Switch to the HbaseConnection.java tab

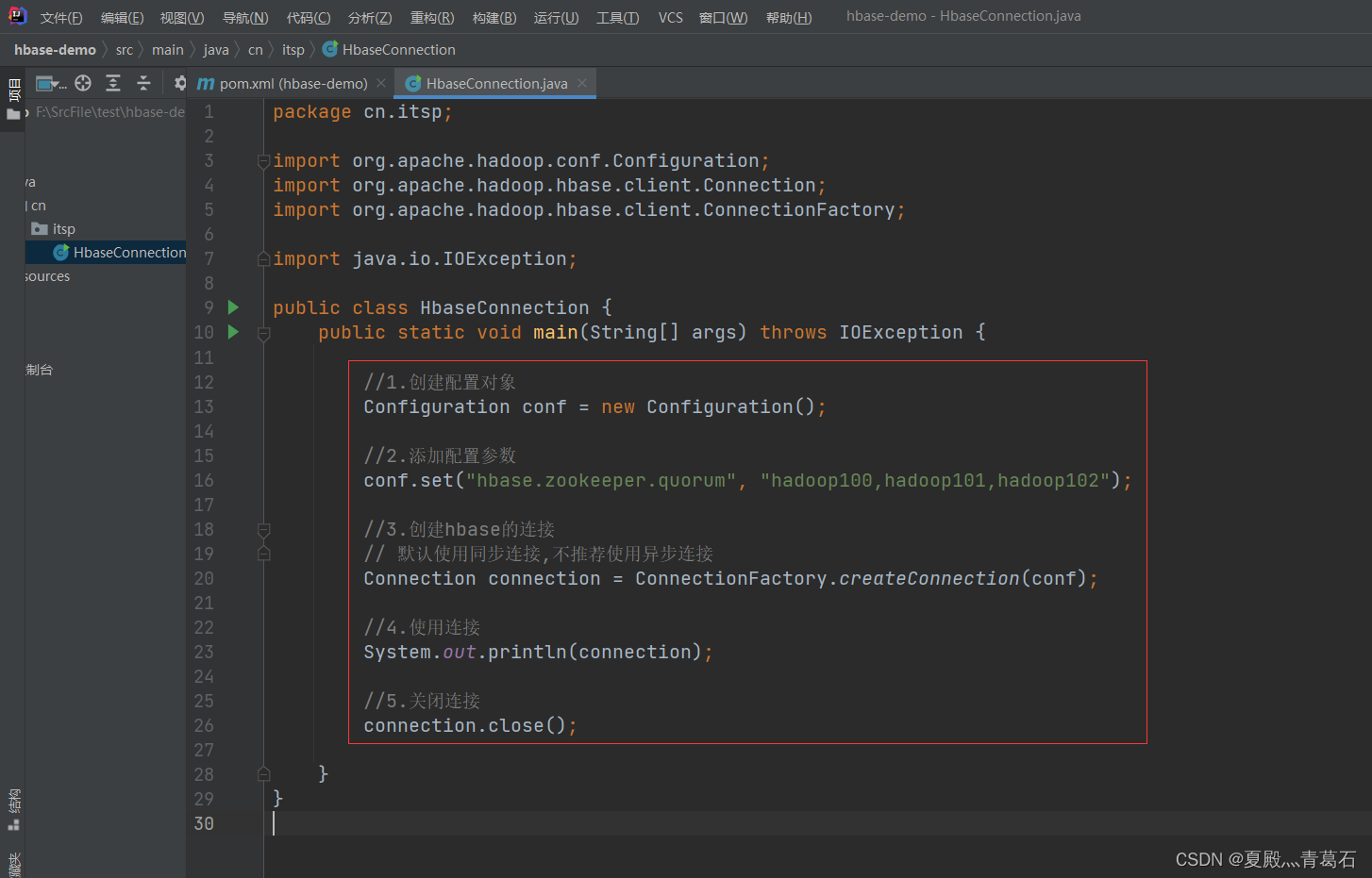tap(496, 84)
